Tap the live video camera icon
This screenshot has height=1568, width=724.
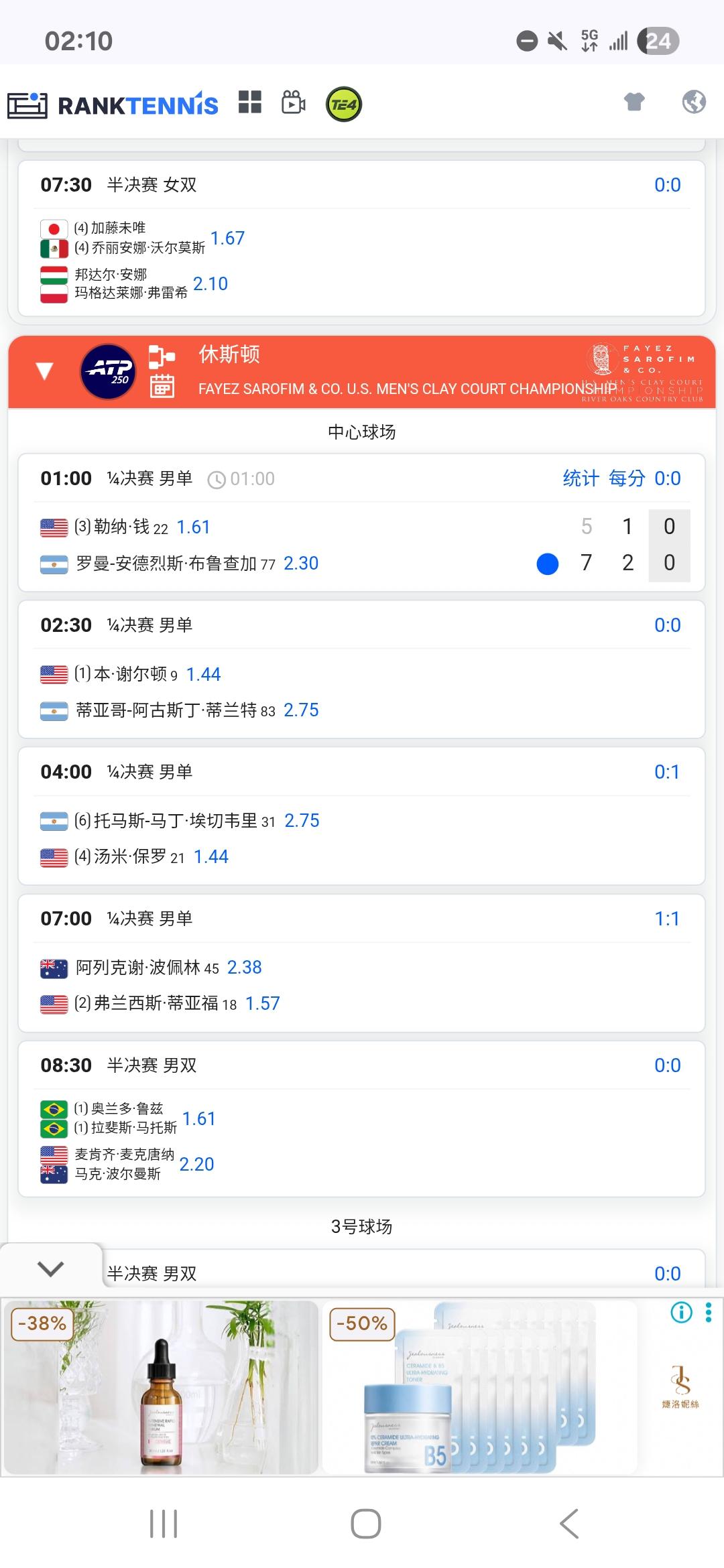[x=293, y=103]
